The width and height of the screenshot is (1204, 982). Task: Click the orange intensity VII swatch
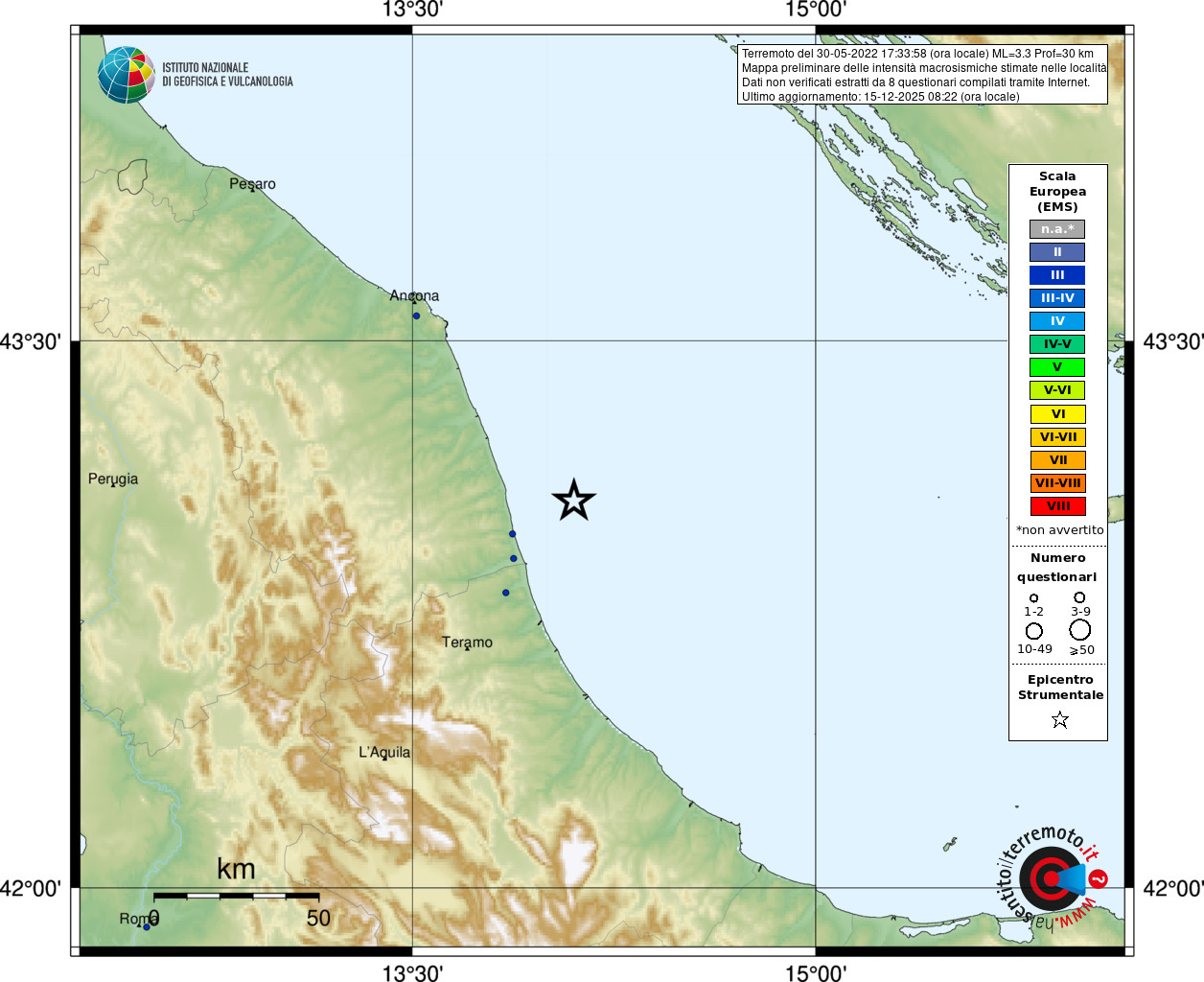[1058, 460]
